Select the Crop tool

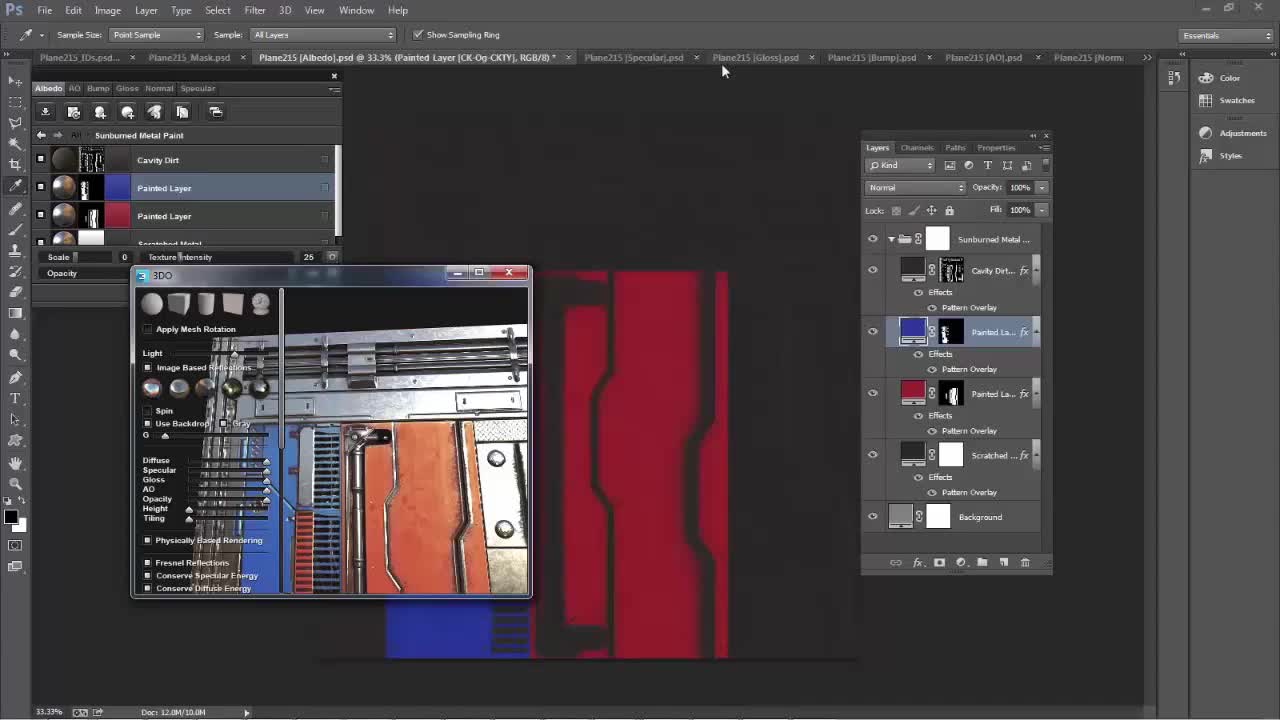coord(15,164)
